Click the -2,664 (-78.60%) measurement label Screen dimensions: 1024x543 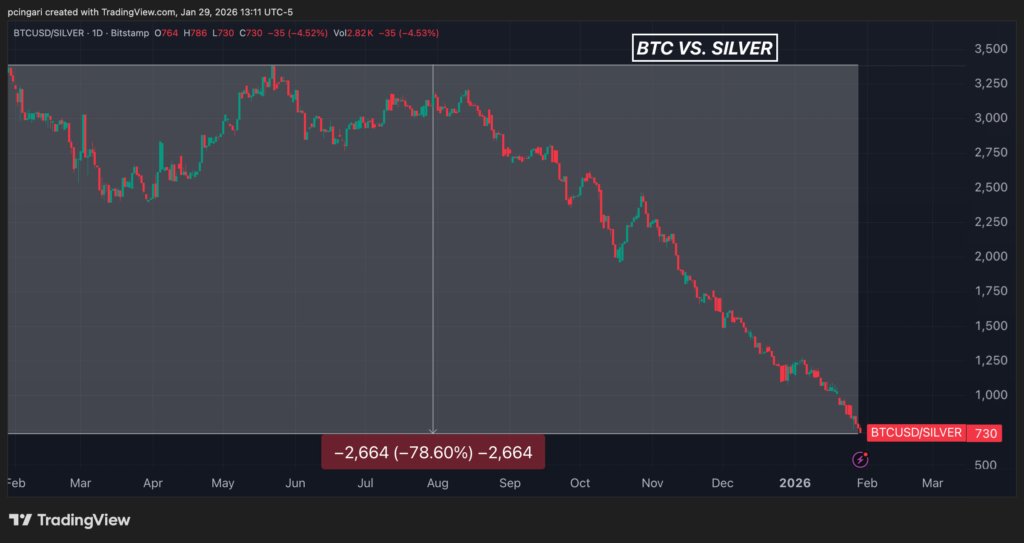pyautogui.click(x=433, y=452)
